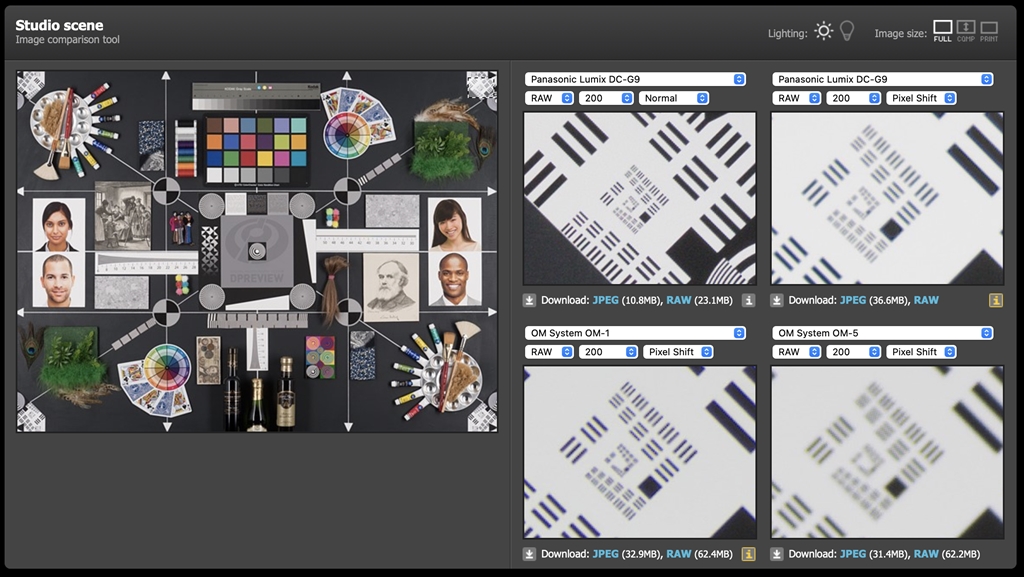
Task: Open the Normal shooting mode dropdown
Action: tap(673, 98)
